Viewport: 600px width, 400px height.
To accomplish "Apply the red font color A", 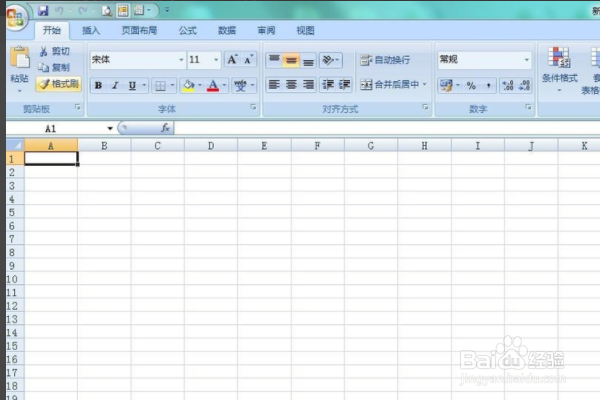I will pyautogui.click(x=213, y=85).
